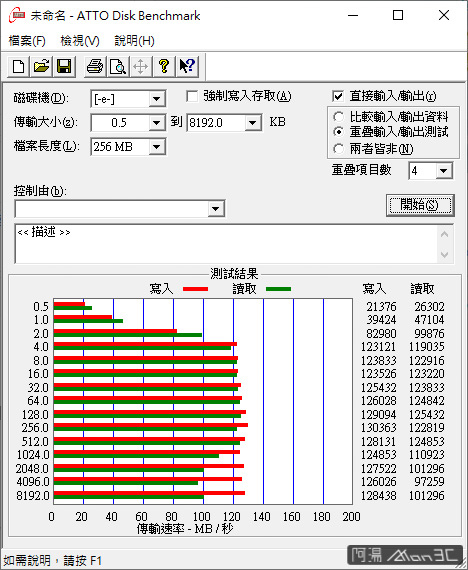Click the 測試結果 group title
This screenshot has width=468, height=570.
(x=234, y=274)
